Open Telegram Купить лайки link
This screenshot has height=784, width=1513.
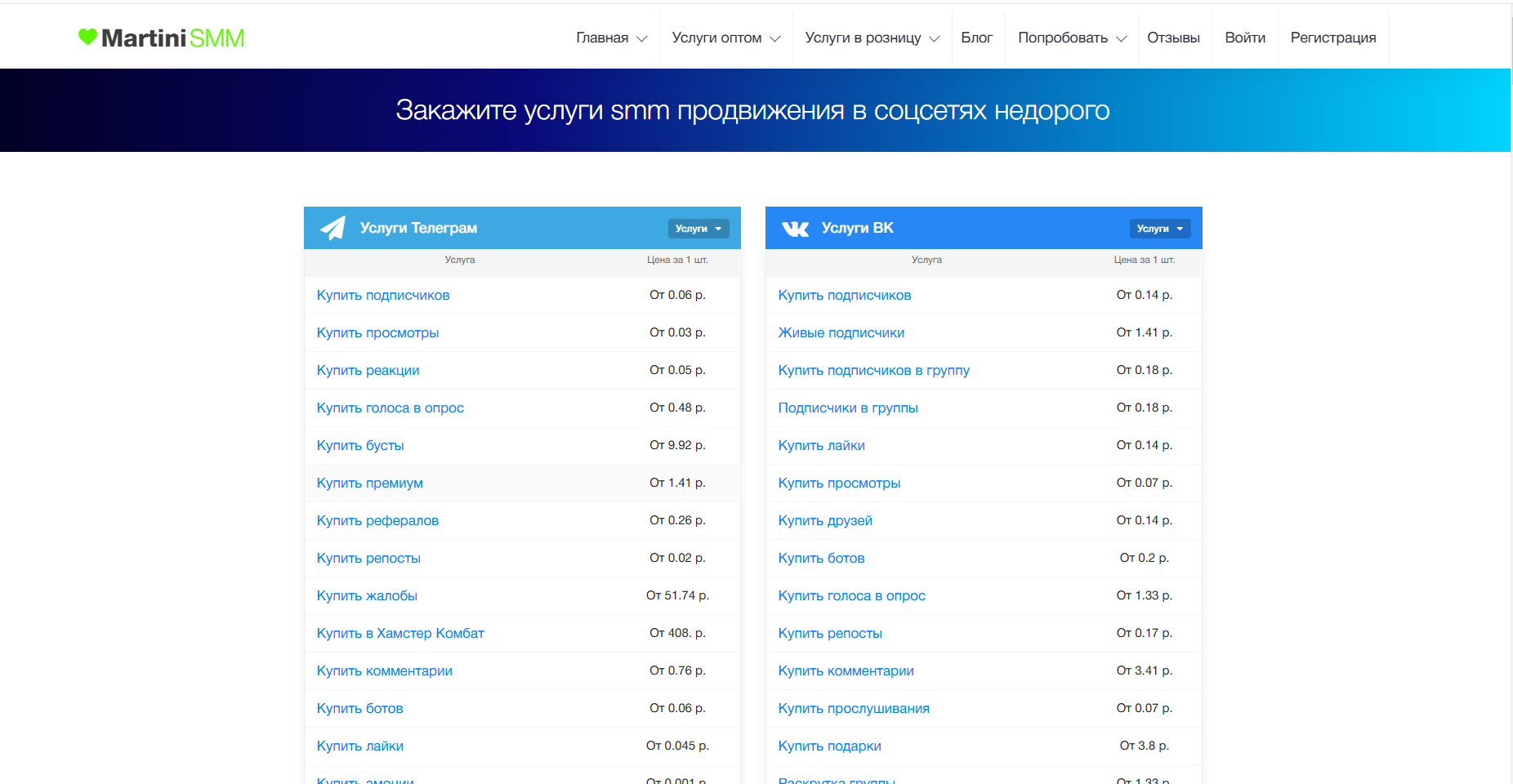click(359, 746)
